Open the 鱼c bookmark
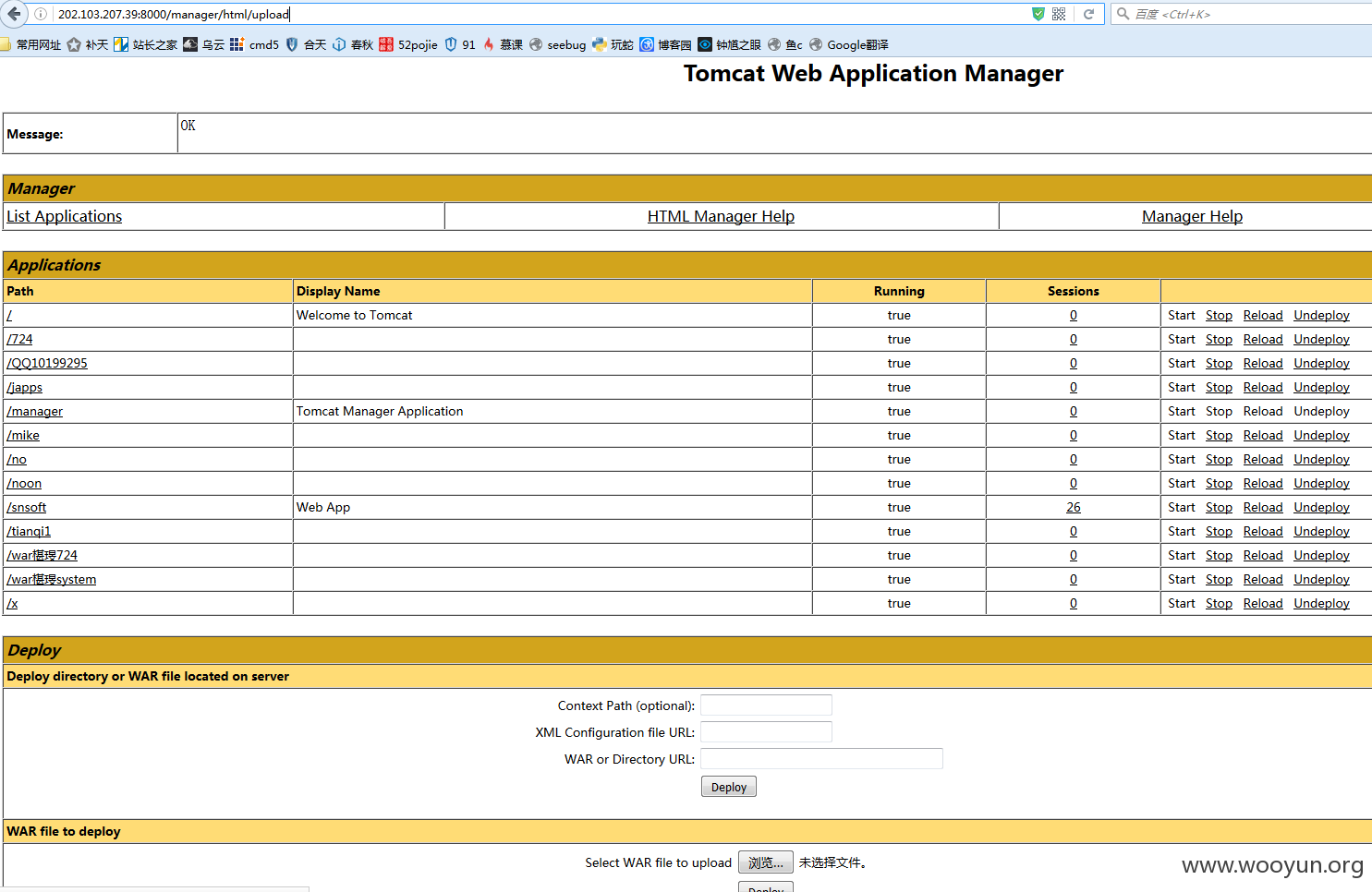This screenshot has height=892, width=1372. [784, 44]
